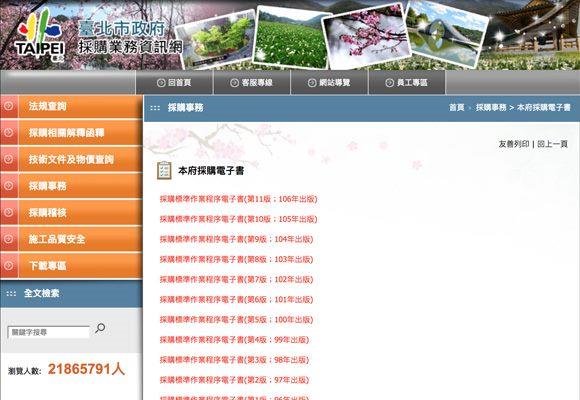Click the 首頁 breadcrumb link

pyautogui.click(x=456, y=108)
